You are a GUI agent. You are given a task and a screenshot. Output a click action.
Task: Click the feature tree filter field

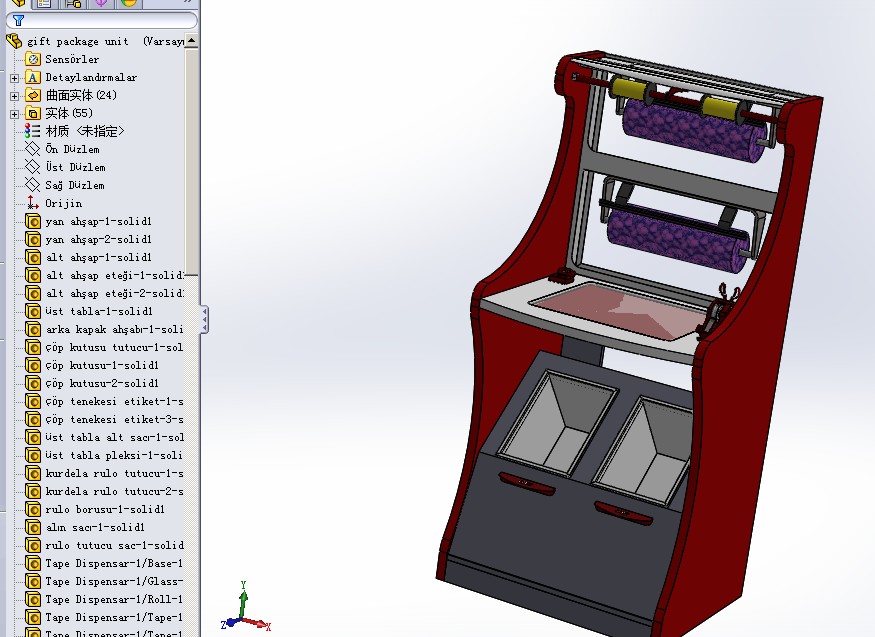point(102,21)
